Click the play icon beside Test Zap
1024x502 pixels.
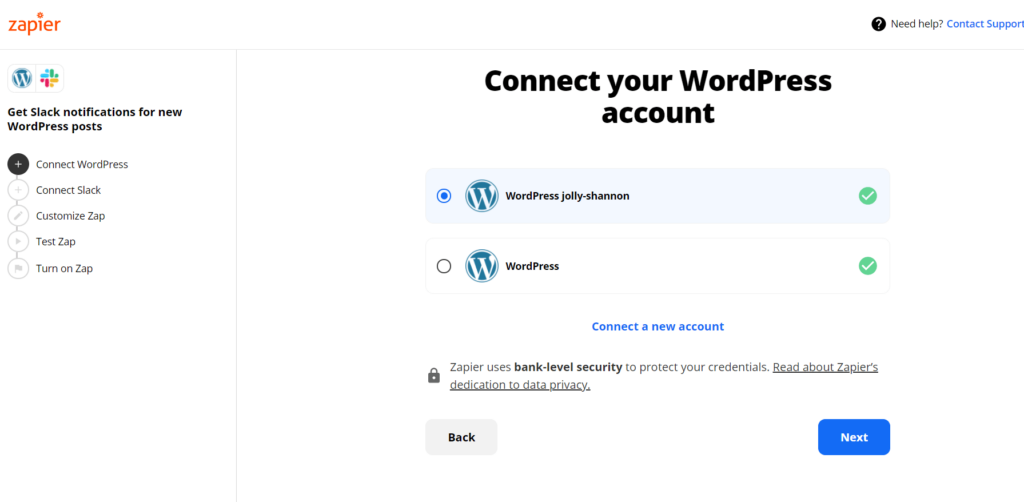coord(18,242)
